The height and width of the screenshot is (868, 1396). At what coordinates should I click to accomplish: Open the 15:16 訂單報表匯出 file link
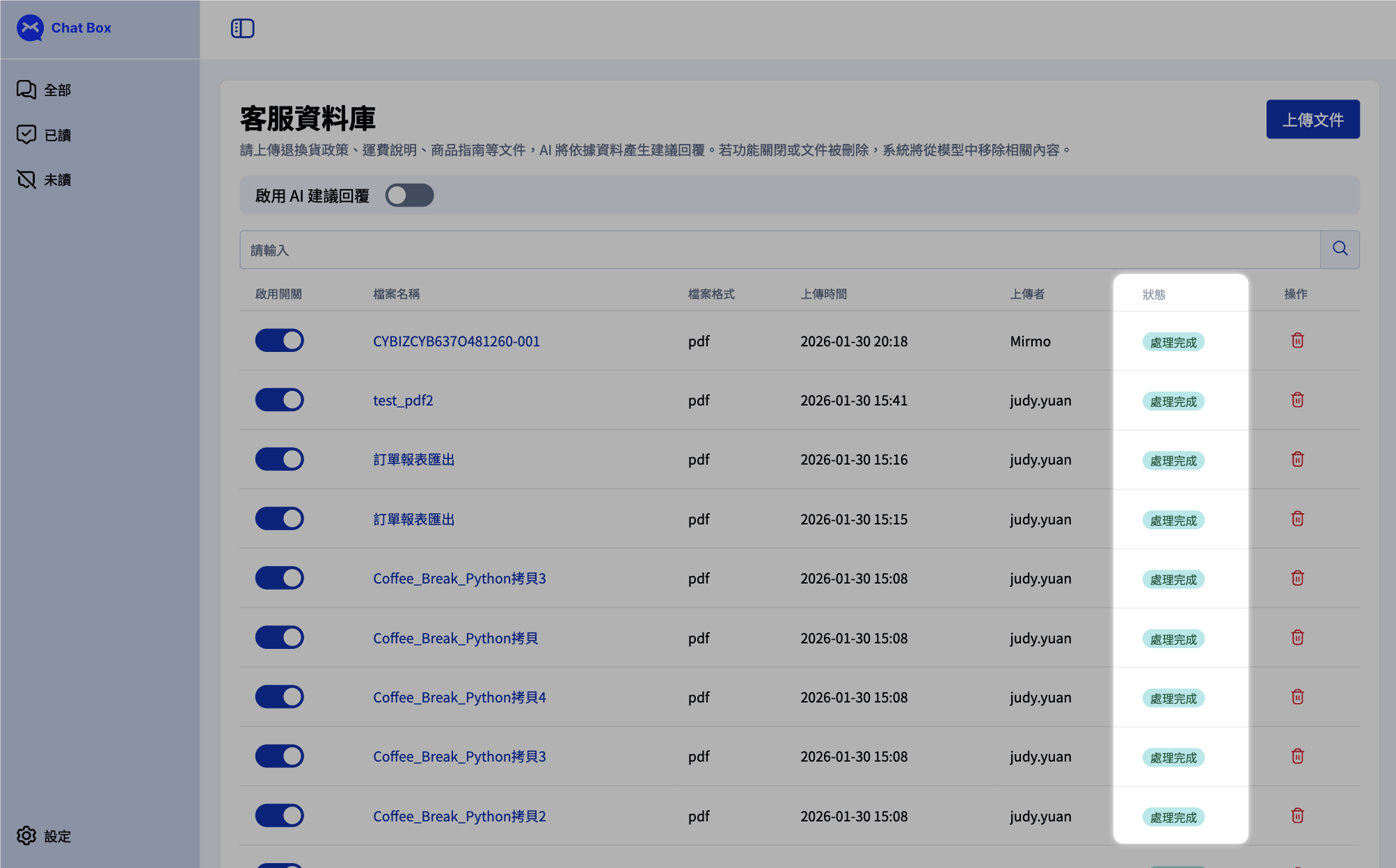413,460
